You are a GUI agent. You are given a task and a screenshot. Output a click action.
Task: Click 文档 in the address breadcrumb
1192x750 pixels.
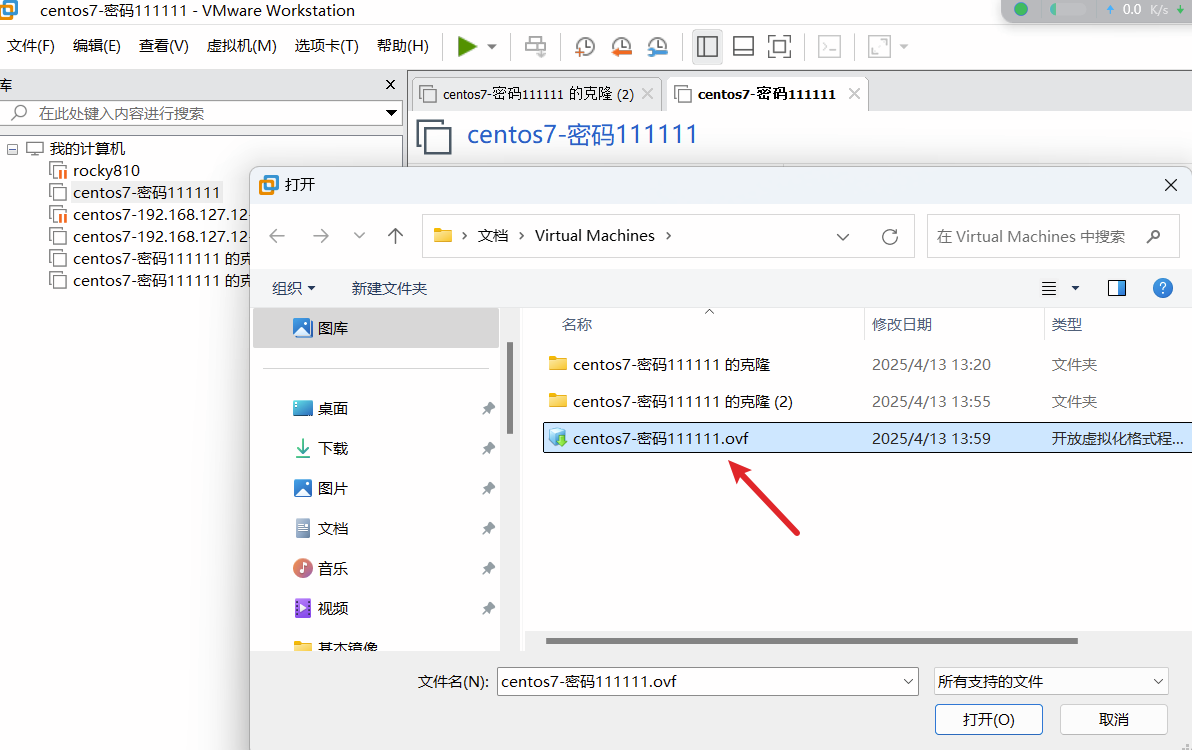tap(493, 236)
